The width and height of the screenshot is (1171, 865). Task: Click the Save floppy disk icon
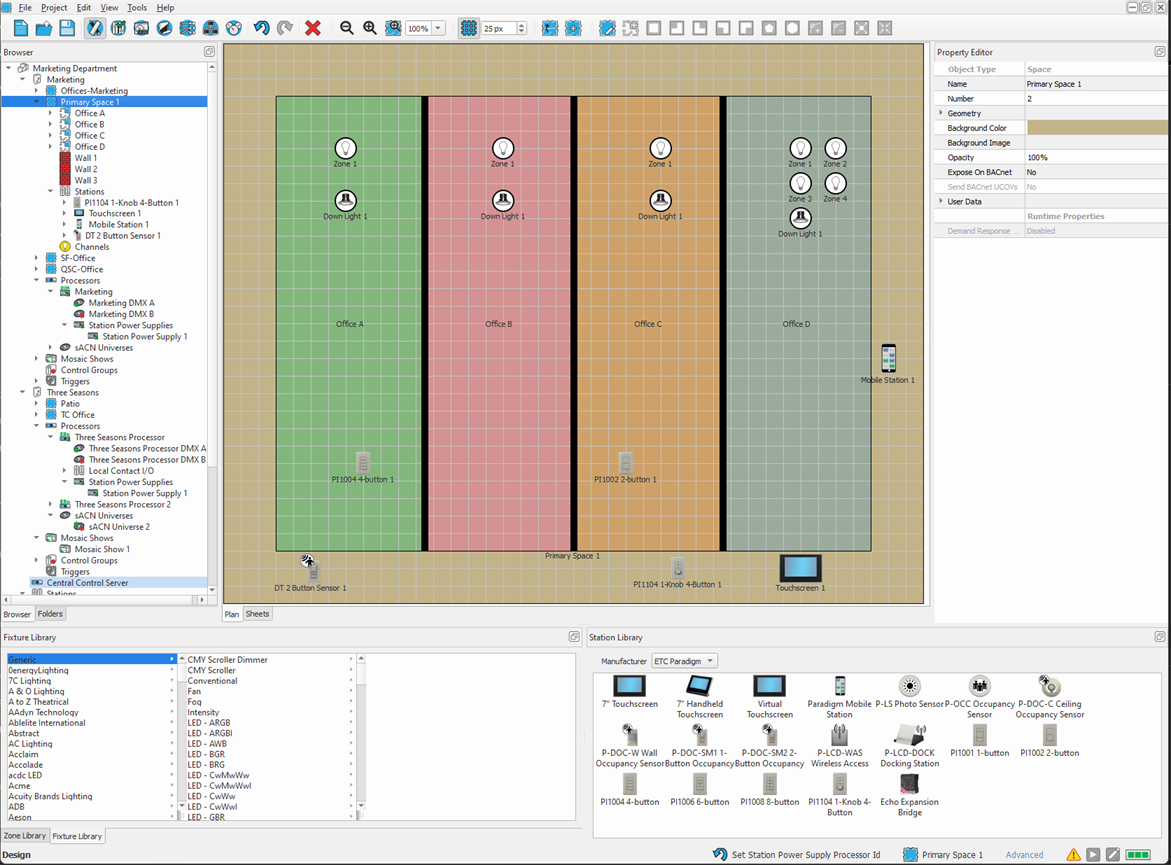pyautogui.click(x=67, y=28)
